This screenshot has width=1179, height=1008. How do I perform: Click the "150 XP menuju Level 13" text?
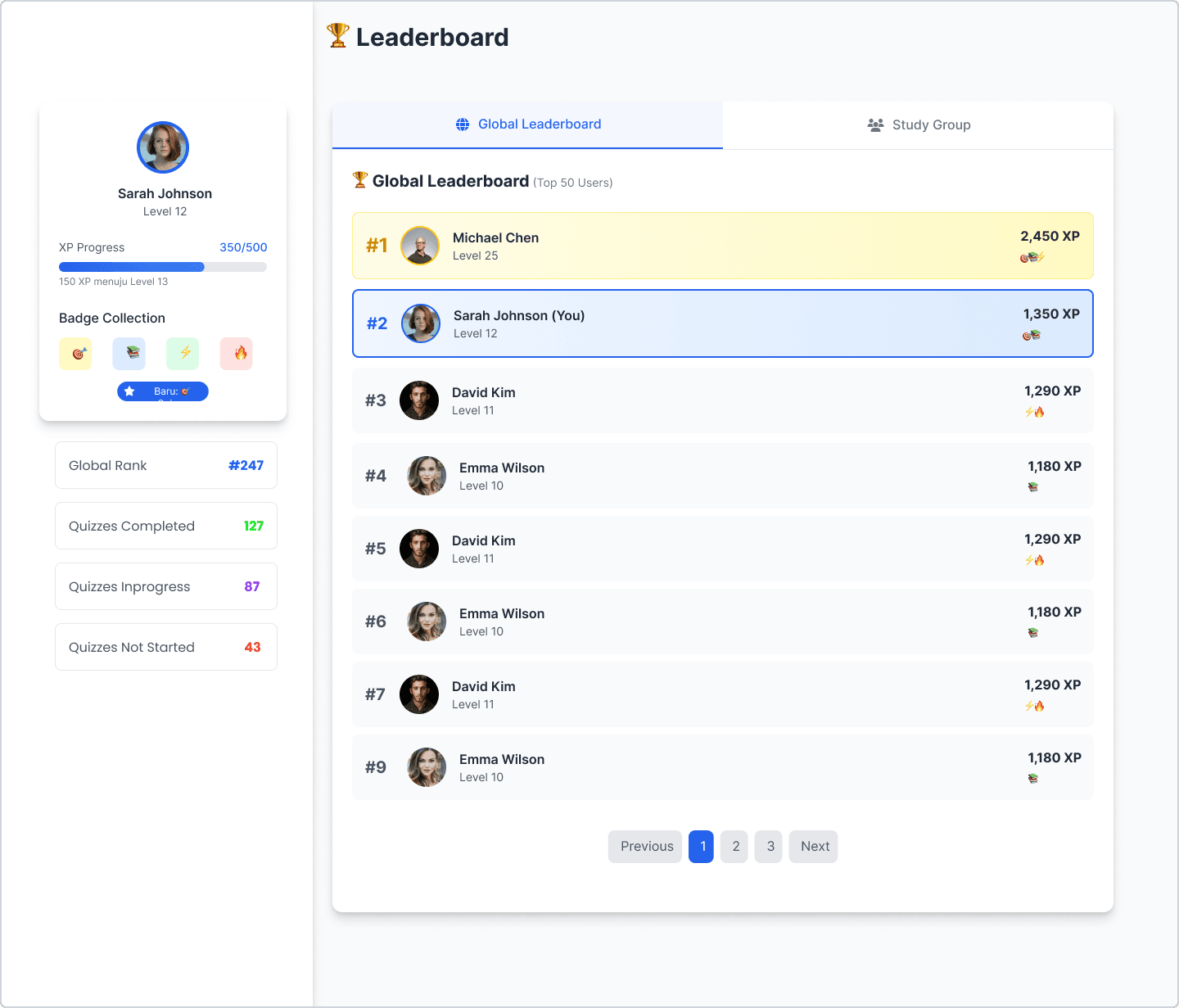pos(113,282)
